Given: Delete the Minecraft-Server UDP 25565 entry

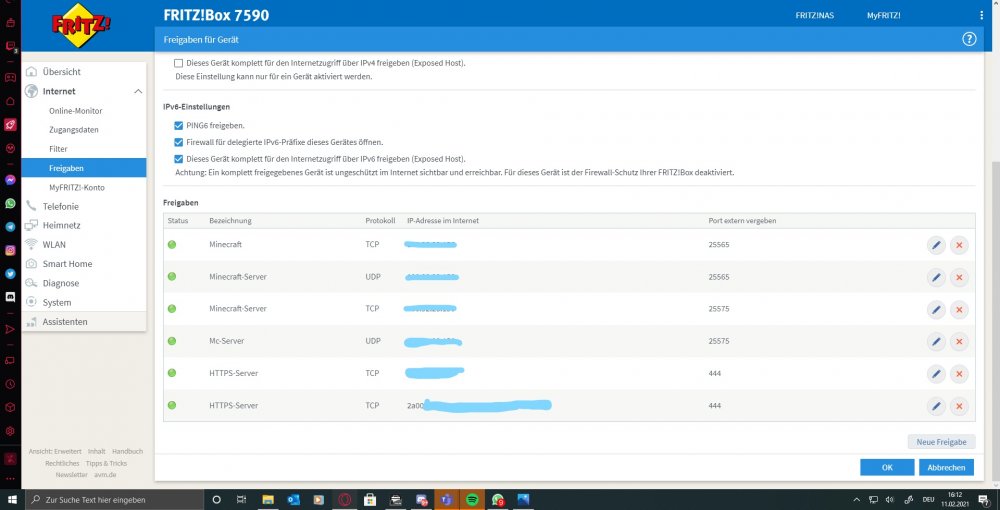Looking at the screenshot, I should tap(959, 277).
